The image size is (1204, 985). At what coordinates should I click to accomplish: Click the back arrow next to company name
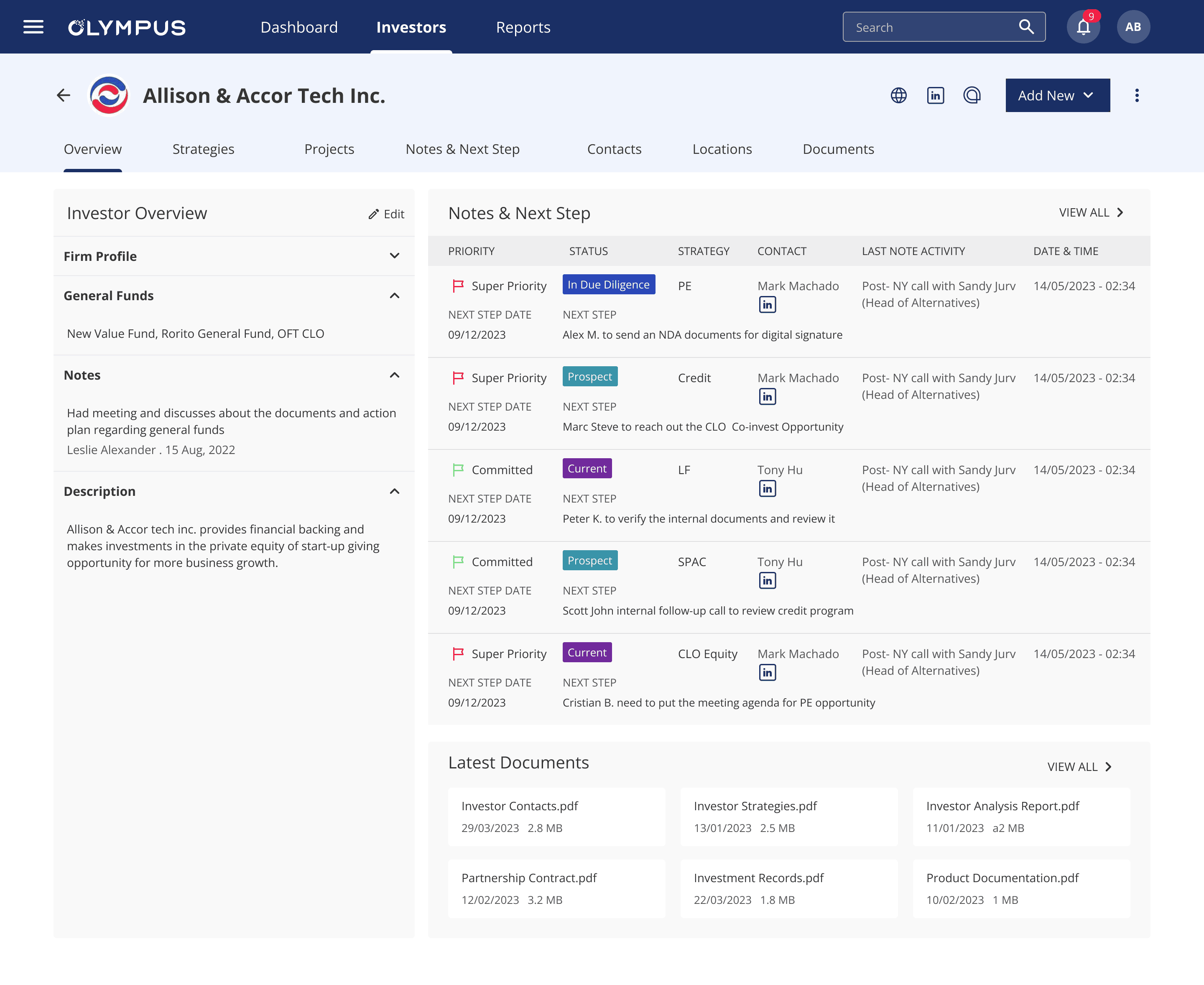tap(64, 95)
